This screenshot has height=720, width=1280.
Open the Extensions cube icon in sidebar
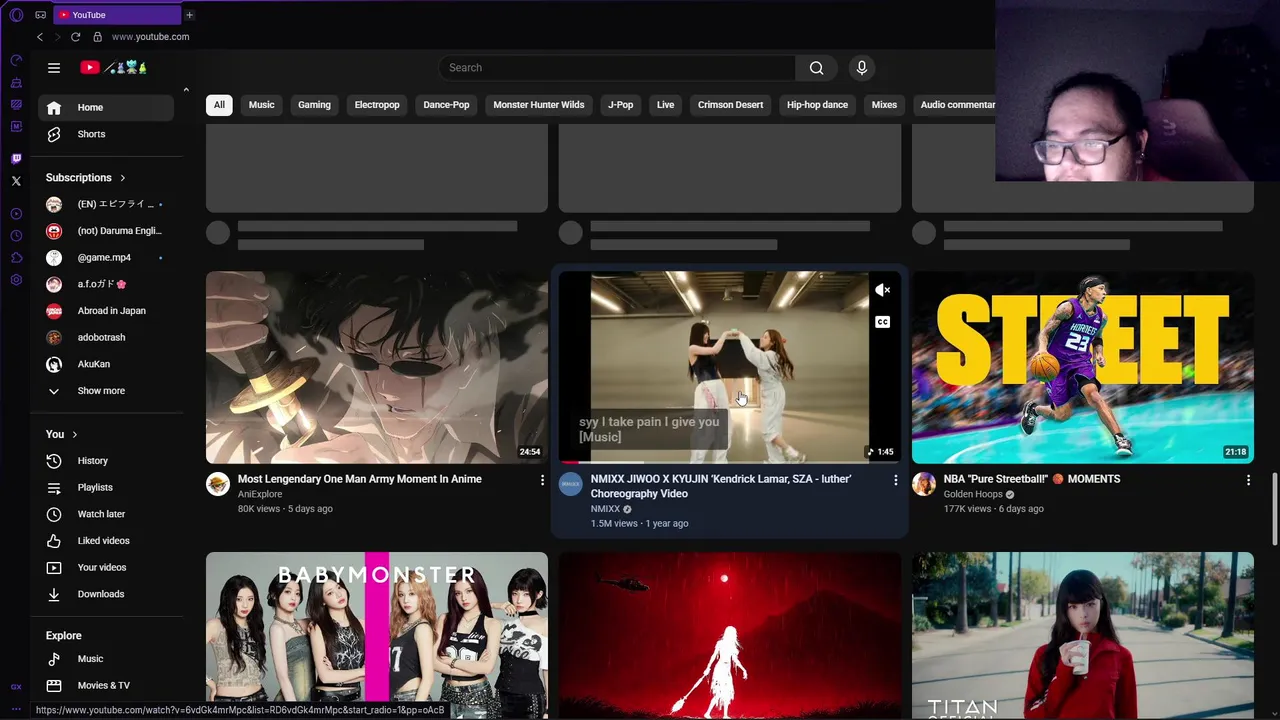point(16,258)
